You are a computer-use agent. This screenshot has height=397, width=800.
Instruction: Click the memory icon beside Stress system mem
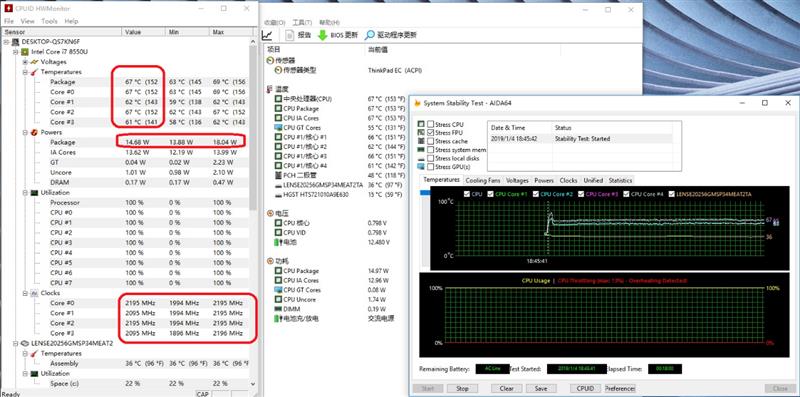point(421,150)
